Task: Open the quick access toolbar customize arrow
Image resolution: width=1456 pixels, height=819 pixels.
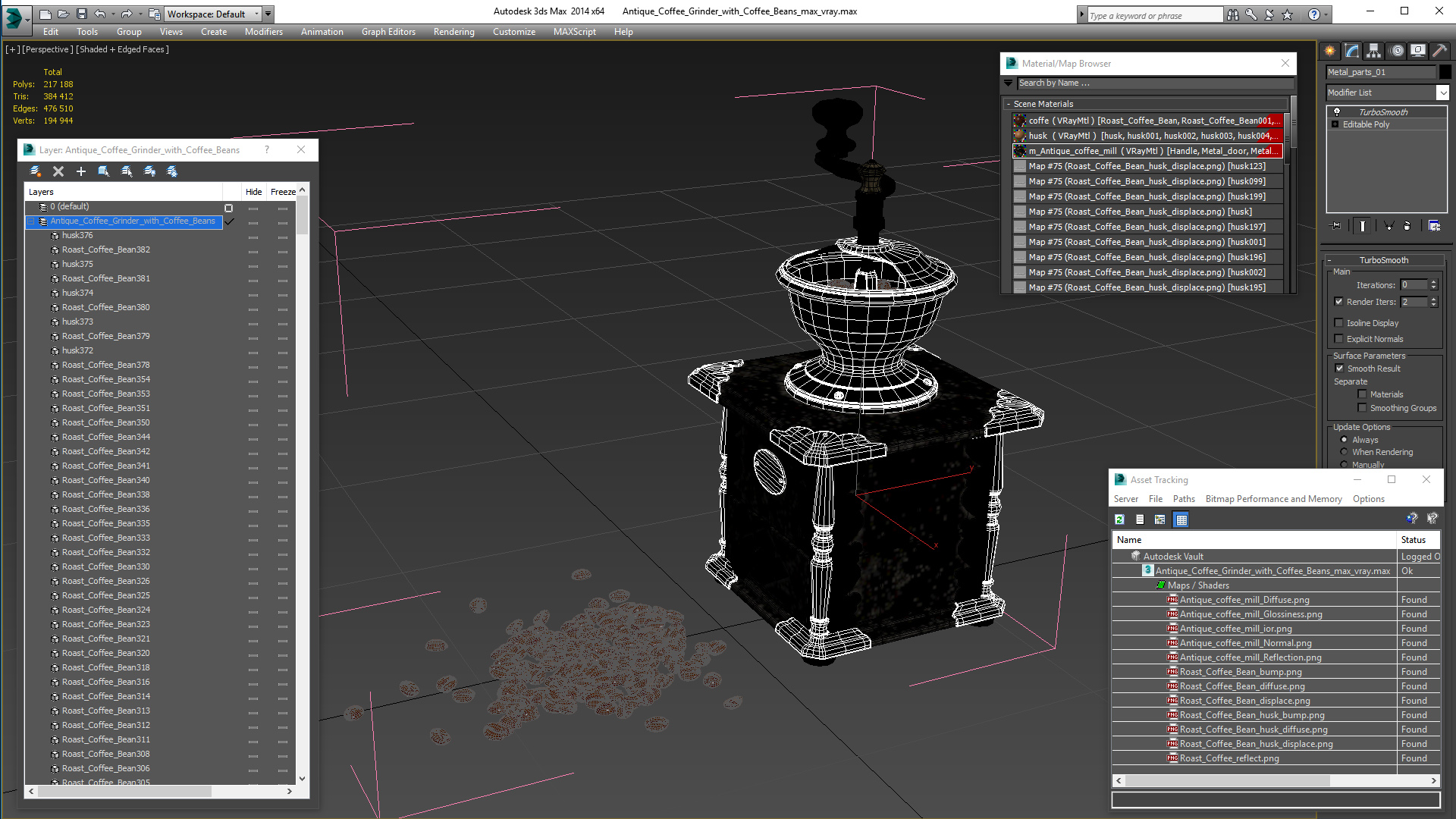Action: (x=268, y=14)
